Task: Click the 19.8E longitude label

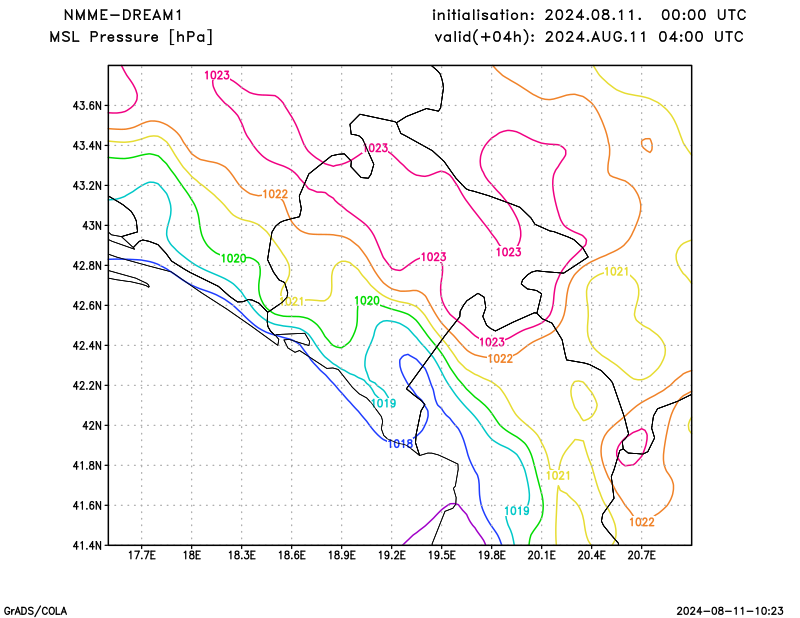Action: click(491, 555)
